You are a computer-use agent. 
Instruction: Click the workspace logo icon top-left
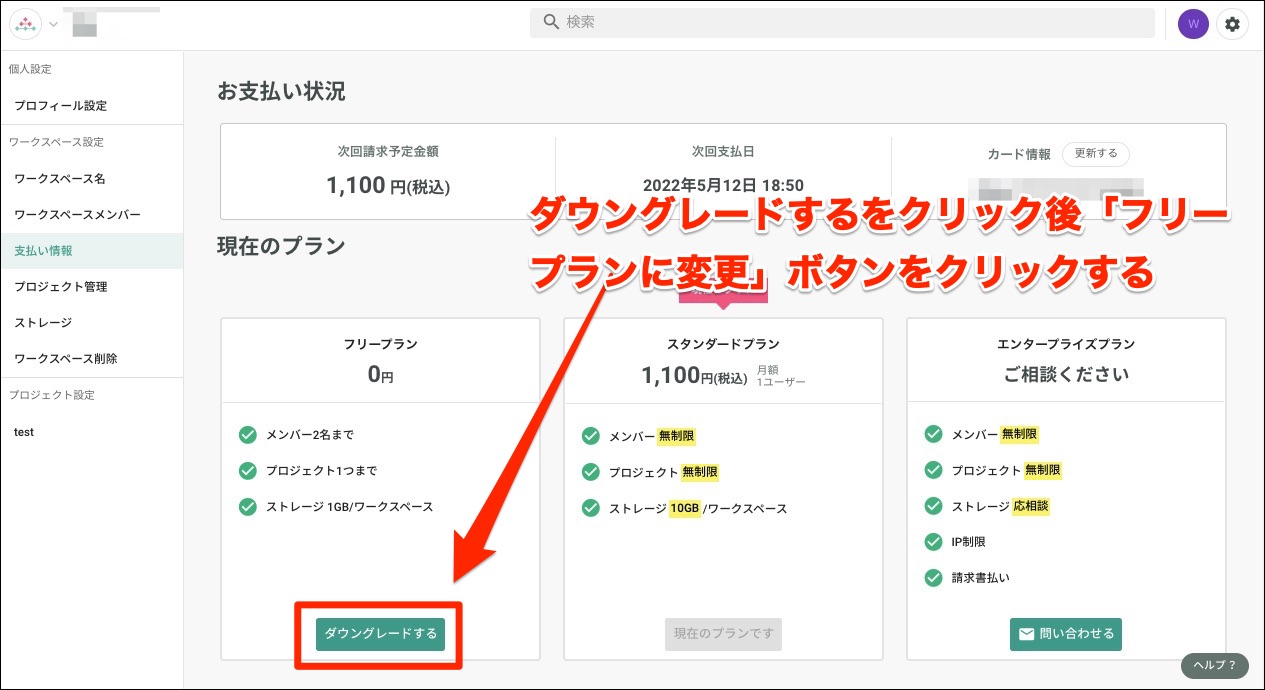[25, 23]
